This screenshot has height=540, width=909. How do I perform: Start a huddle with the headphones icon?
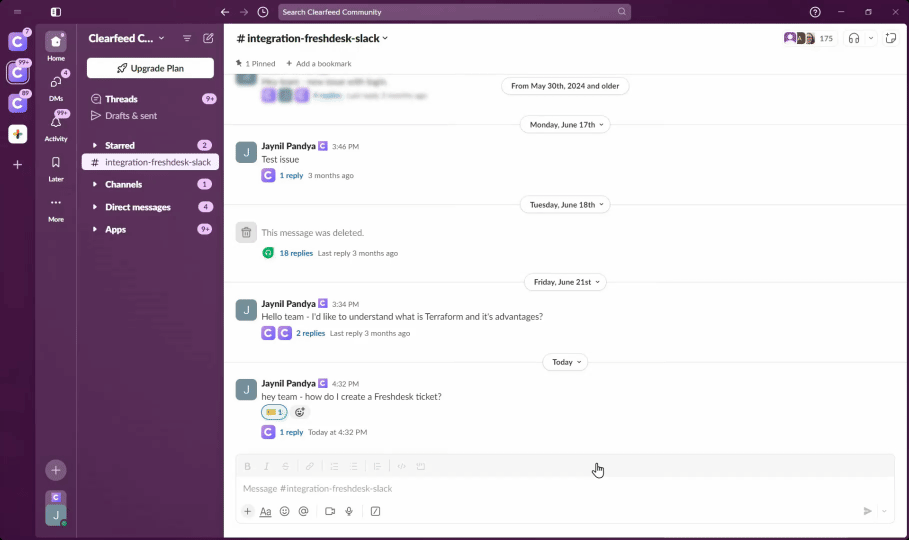click(854, 38)
